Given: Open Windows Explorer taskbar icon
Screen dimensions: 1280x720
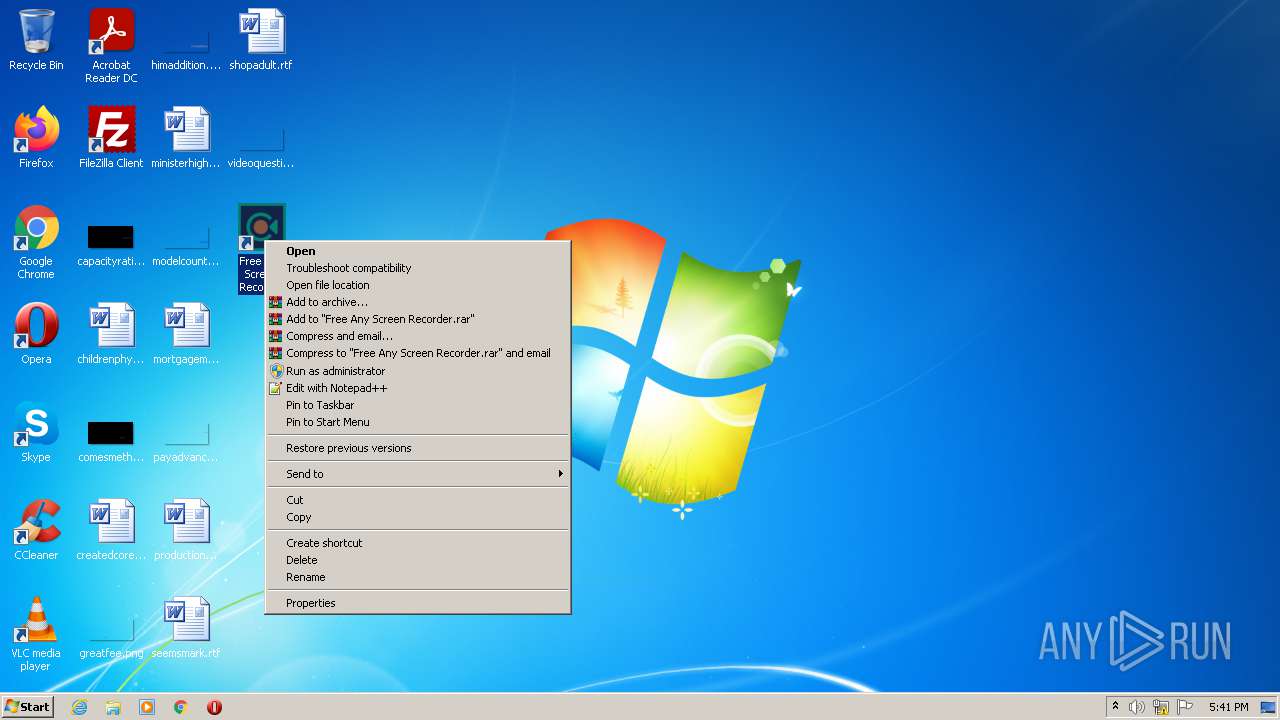Looking at the screenshot, I should [113, 707].
